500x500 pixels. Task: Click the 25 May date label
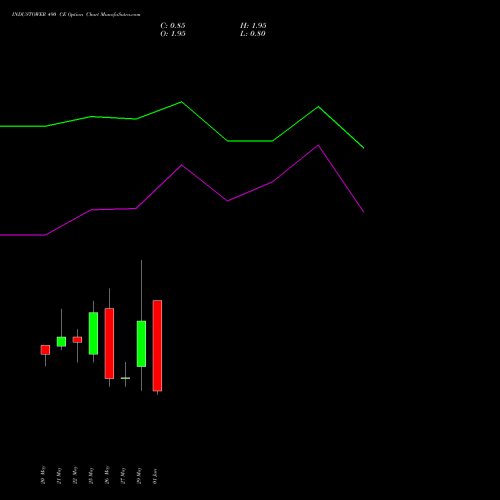click(91, 475)
